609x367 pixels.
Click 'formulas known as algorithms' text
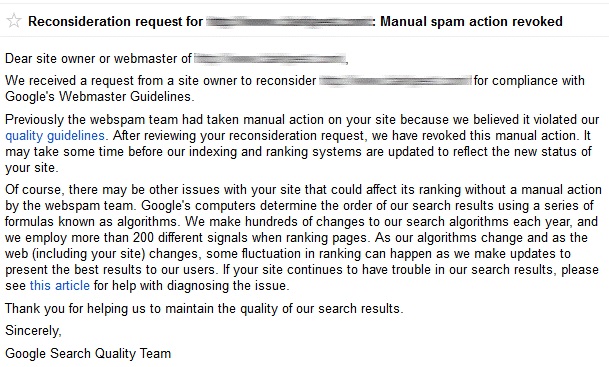(x=91, y=221)
